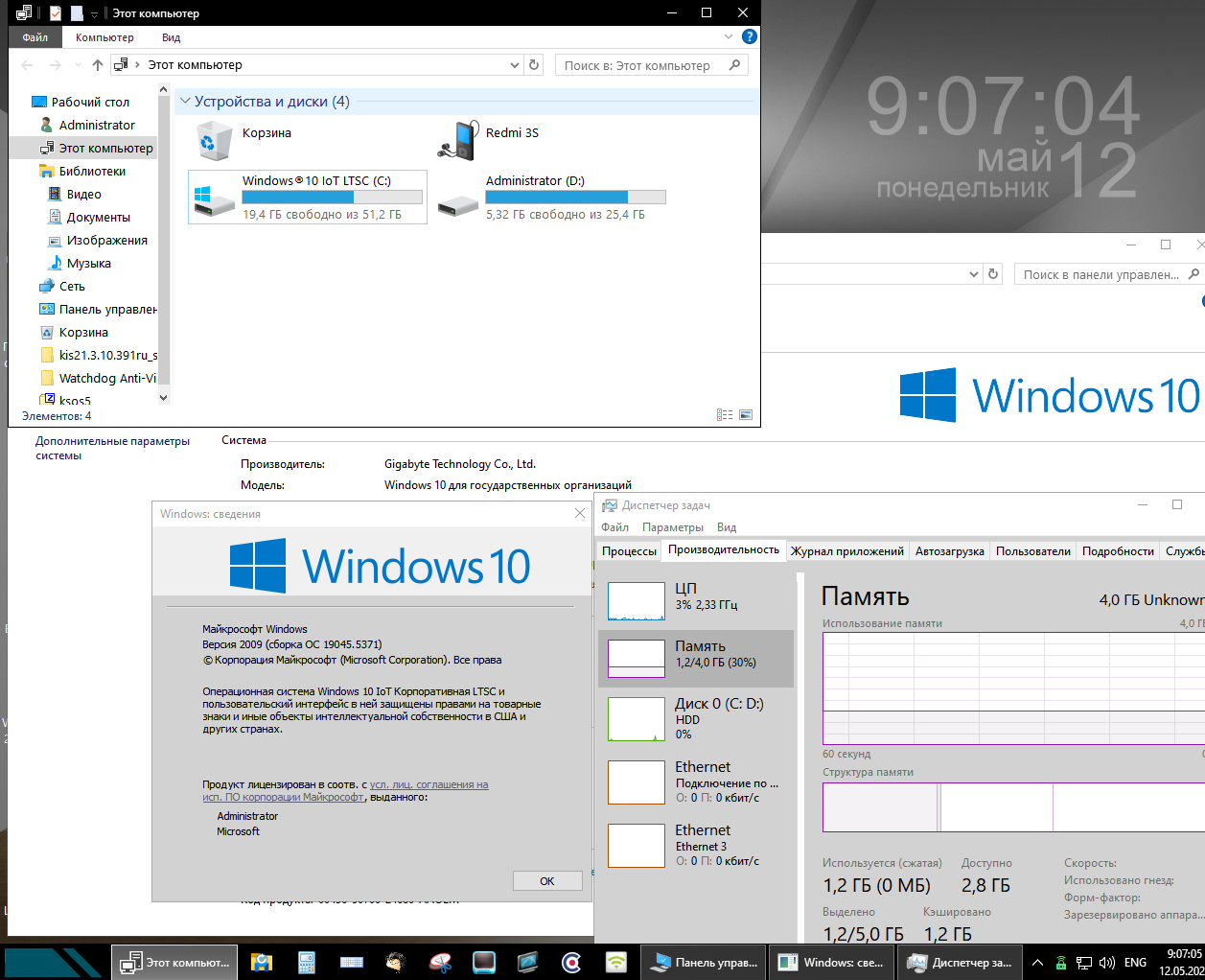1205x980 pixels.
Task: Click the refresh button beside address bar
Action: coord(534,65)
